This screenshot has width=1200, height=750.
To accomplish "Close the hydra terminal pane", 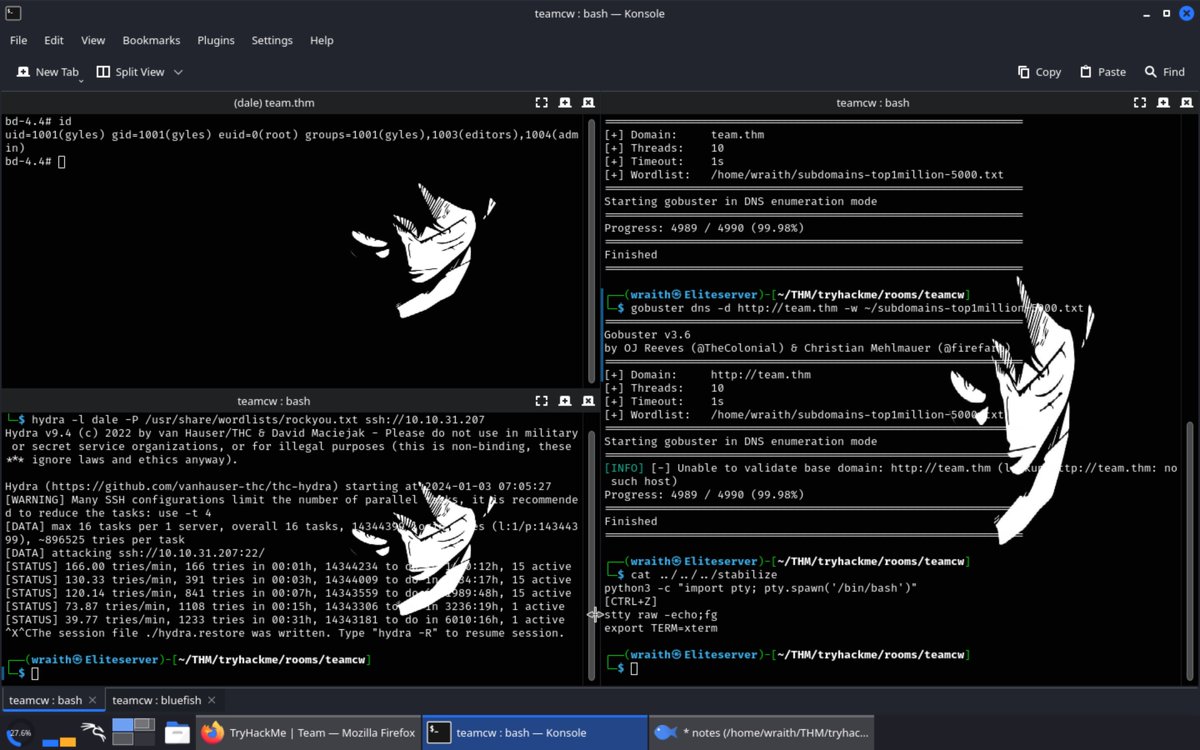I will coord(588,400).
